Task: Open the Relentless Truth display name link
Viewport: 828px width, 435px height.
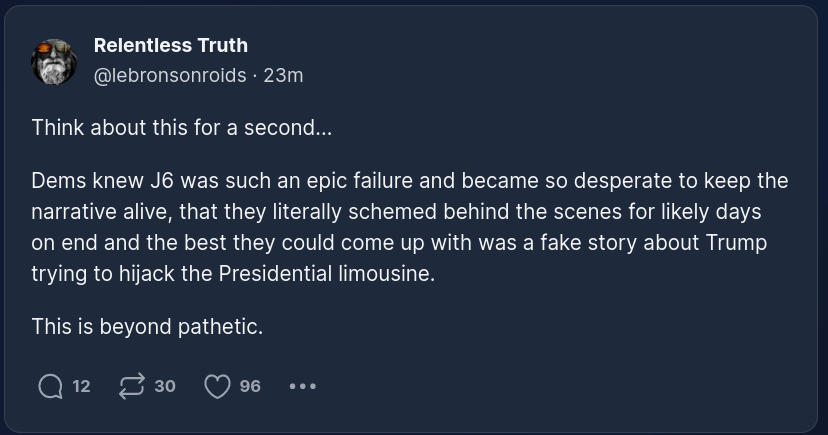Action: (x=170, y=45)
